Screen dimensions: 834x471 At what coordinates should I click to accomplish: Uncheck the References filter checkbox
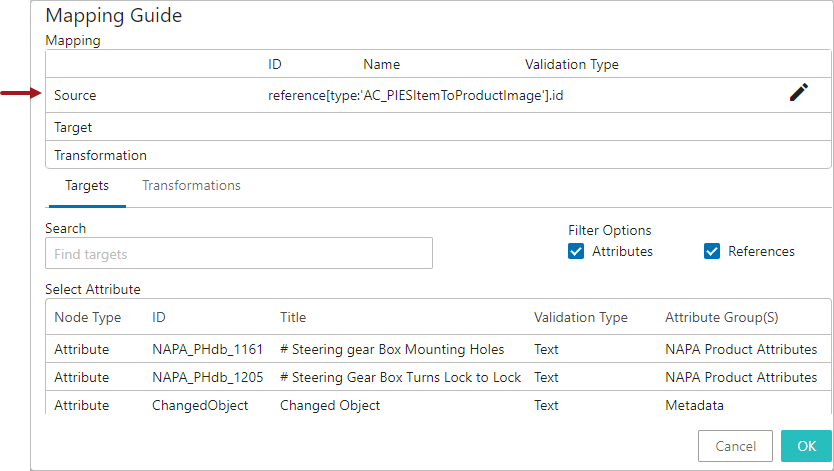pyautogui.click(x=712, y=251)
